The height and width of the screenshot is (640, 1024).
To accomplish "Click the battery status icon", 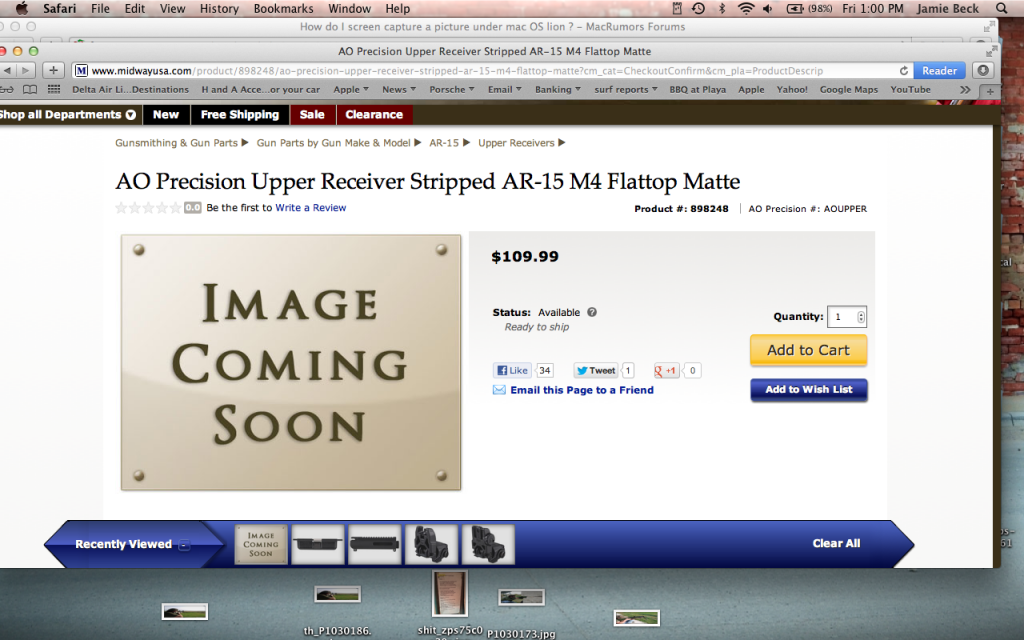I will pos(795,8).
